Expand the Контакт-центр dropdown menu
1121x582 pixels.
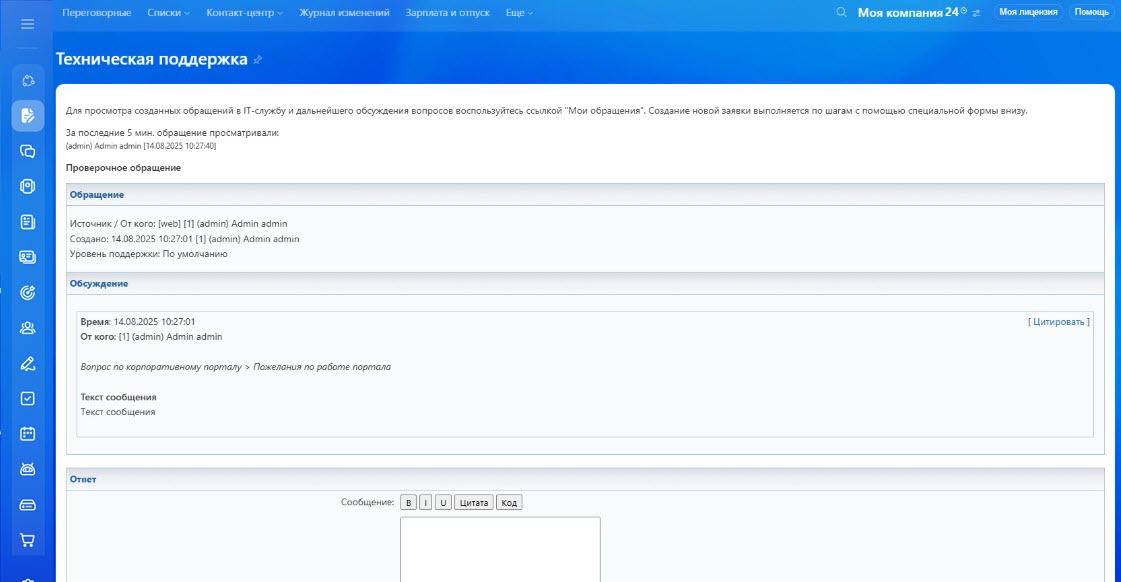245,13
